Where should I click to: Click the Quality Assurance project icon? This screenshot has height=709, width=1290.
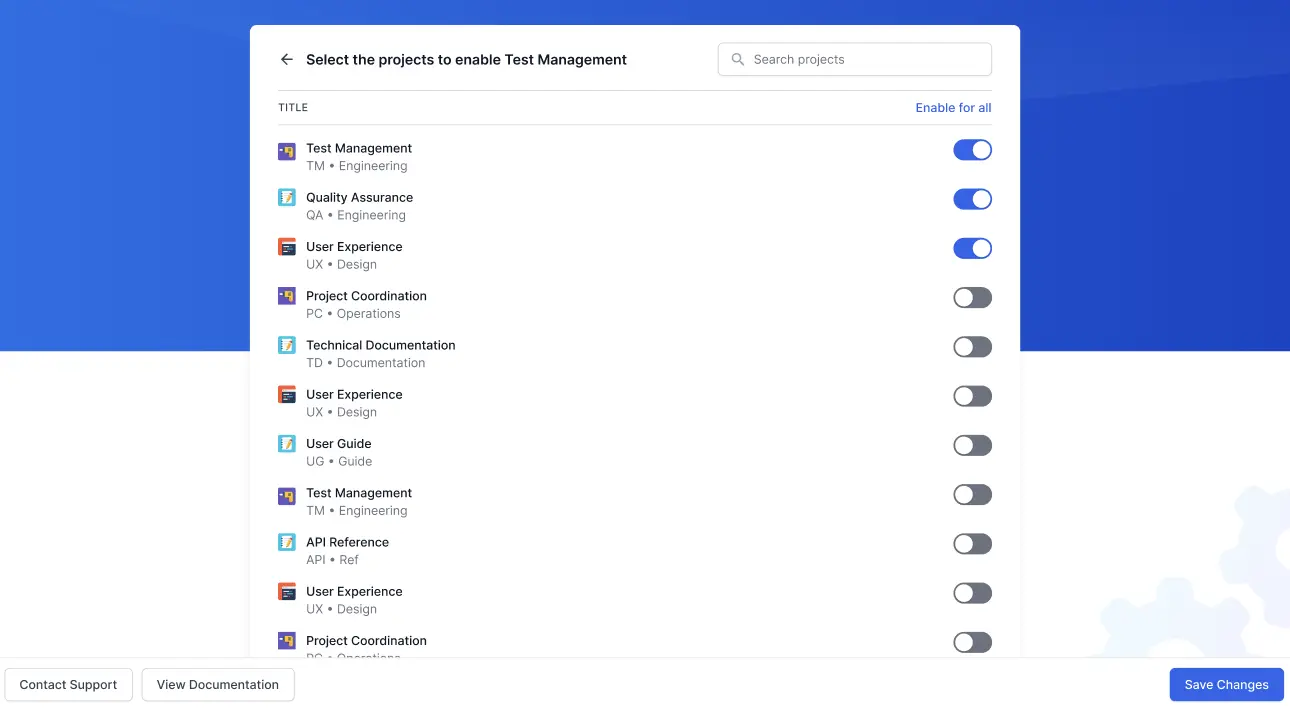[287, 204]
